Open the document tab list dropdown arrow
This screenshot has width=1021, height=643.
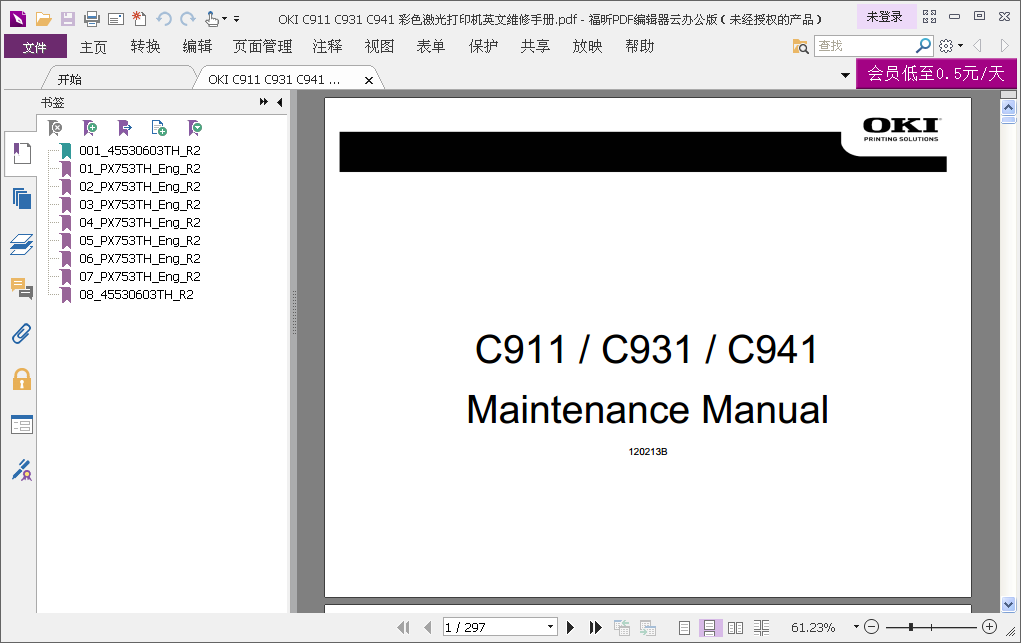(845, 75)
